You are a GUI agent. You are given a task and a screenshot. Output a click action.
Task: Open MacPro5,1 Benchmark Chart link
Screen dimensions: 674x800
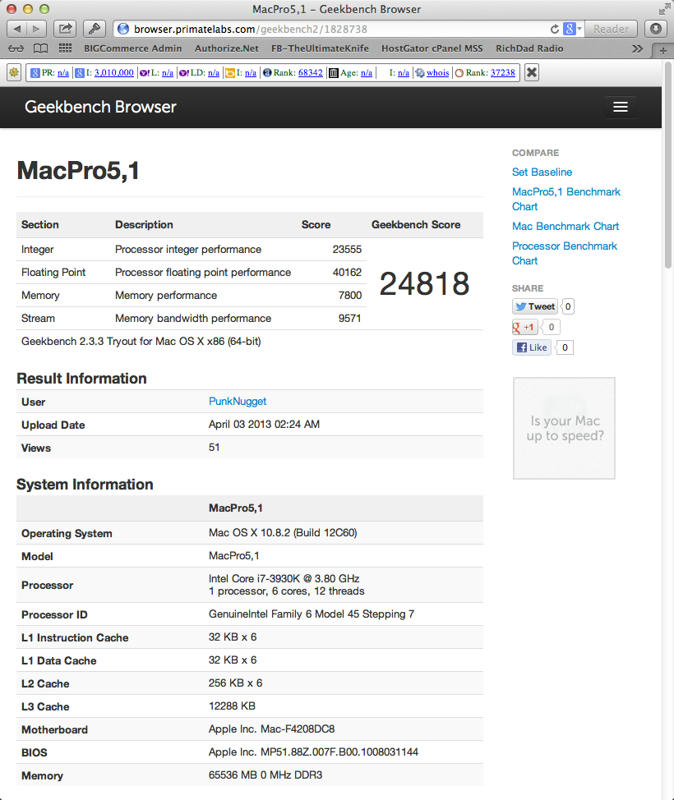pos(566,199)
